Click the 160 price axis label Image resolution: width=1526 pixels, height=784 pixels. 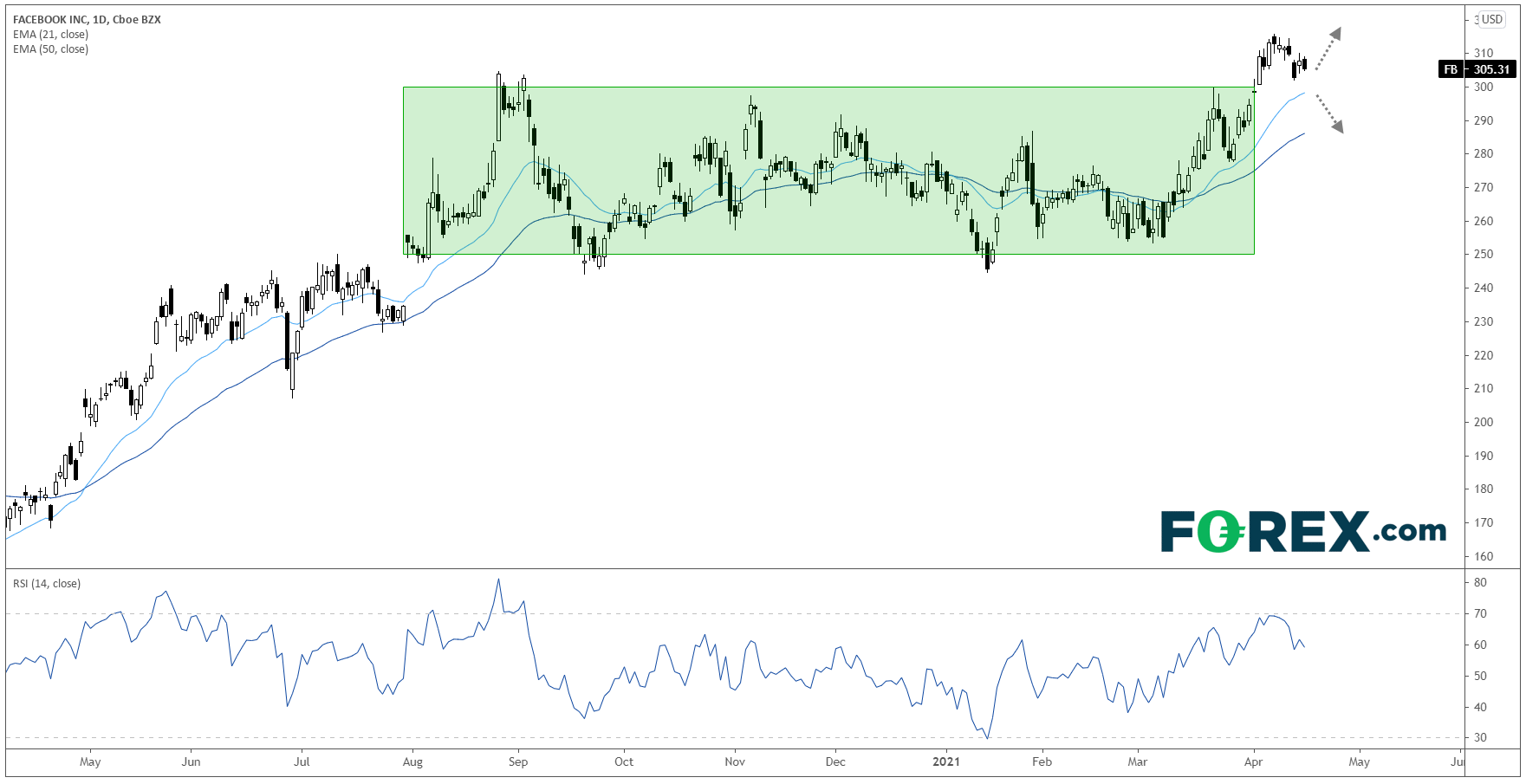(1484, 556)
